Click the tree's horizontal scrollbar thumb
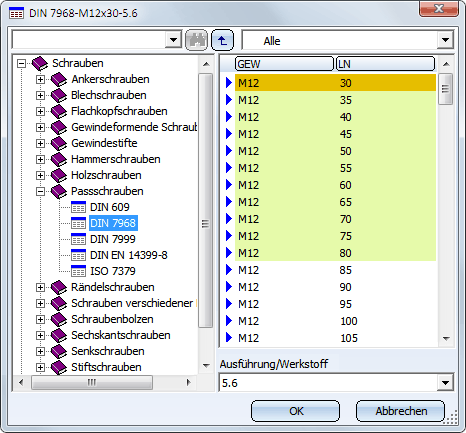Viewport: 466px width, 433px height. [92, 382]
